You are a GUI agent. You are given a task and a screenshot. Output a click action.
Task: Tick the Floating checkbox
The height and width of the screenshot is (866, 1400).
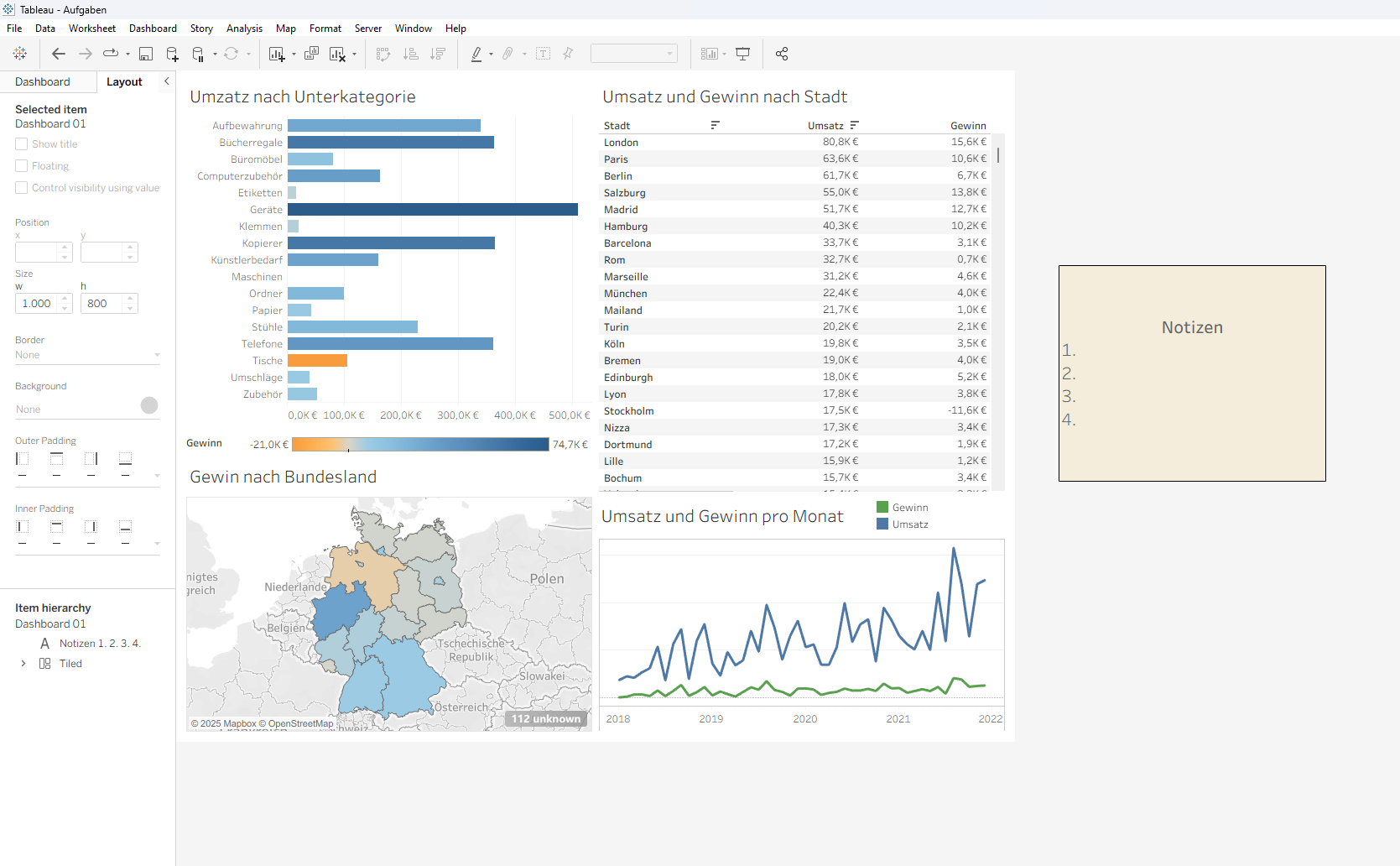22,166
